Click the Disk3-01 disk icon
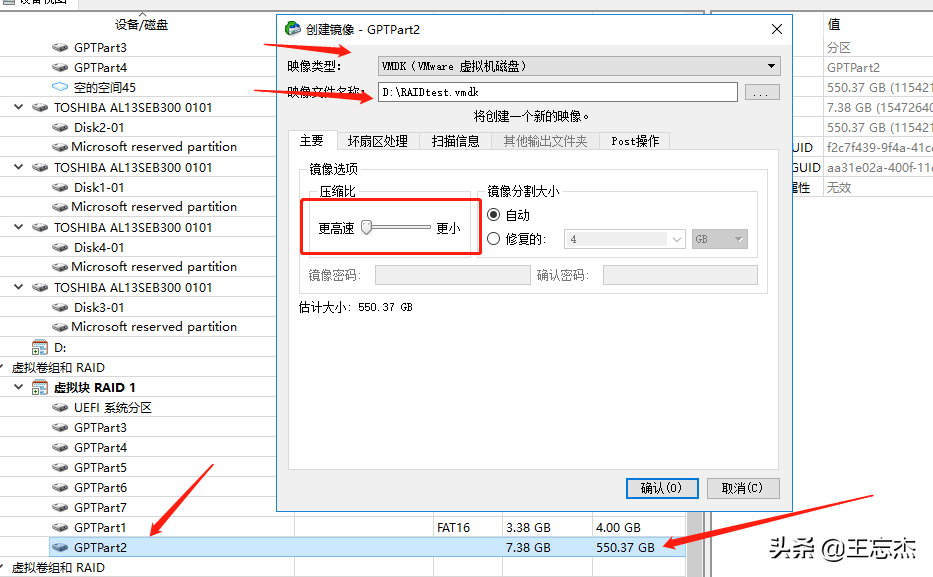The width and height of the screenshot is (933, 577). click(x=60, y=307)
